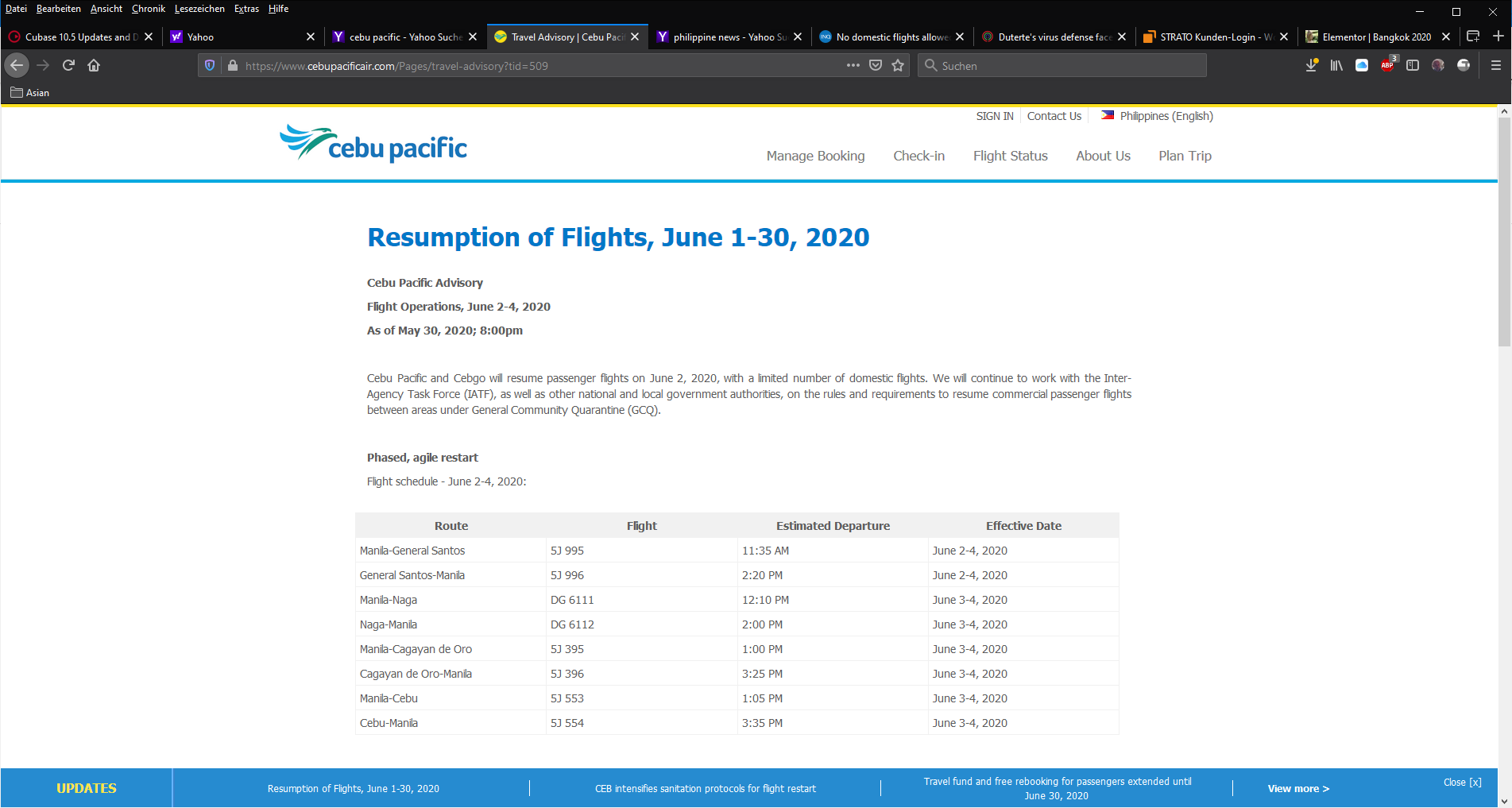Open the downloads panel

pyautogui.click(x=1312, y=65)
